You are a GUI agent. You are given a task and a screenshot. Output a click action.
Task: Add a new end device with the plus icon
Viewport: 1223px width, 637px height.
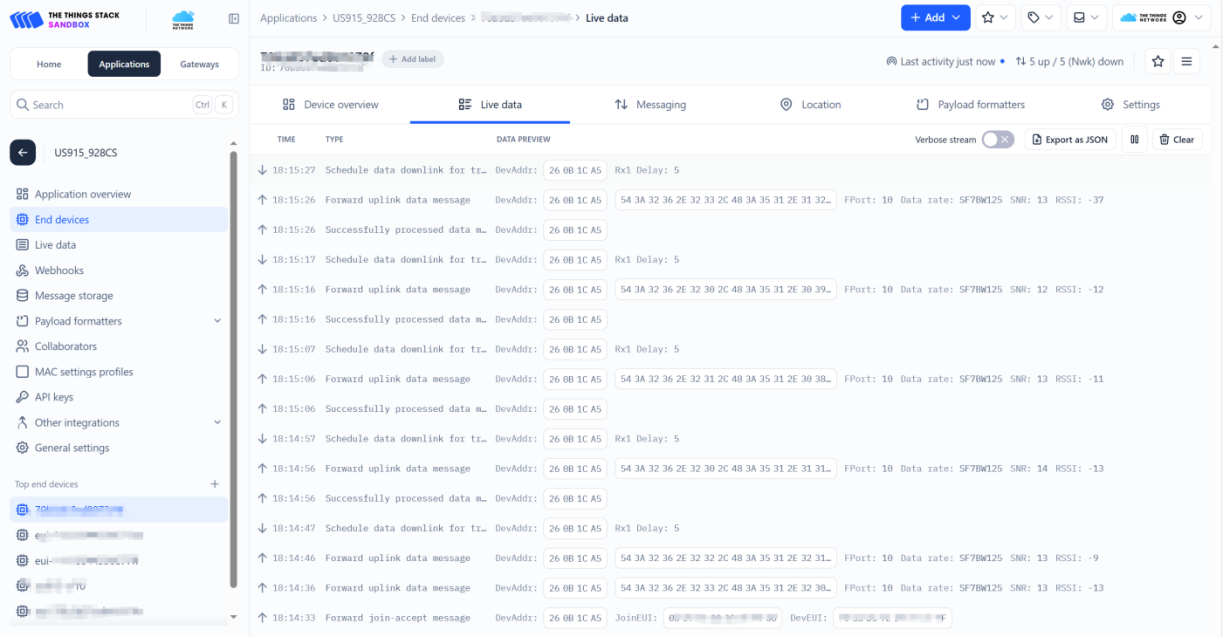coord(214,484)
